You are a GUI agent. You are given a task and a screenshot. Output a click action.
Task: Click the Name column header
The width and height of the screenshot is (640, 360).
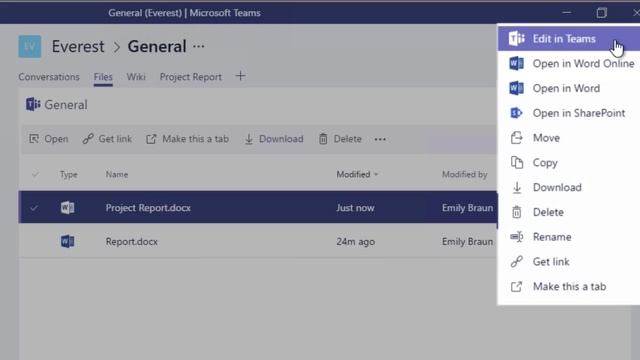(x=117, y=174)
